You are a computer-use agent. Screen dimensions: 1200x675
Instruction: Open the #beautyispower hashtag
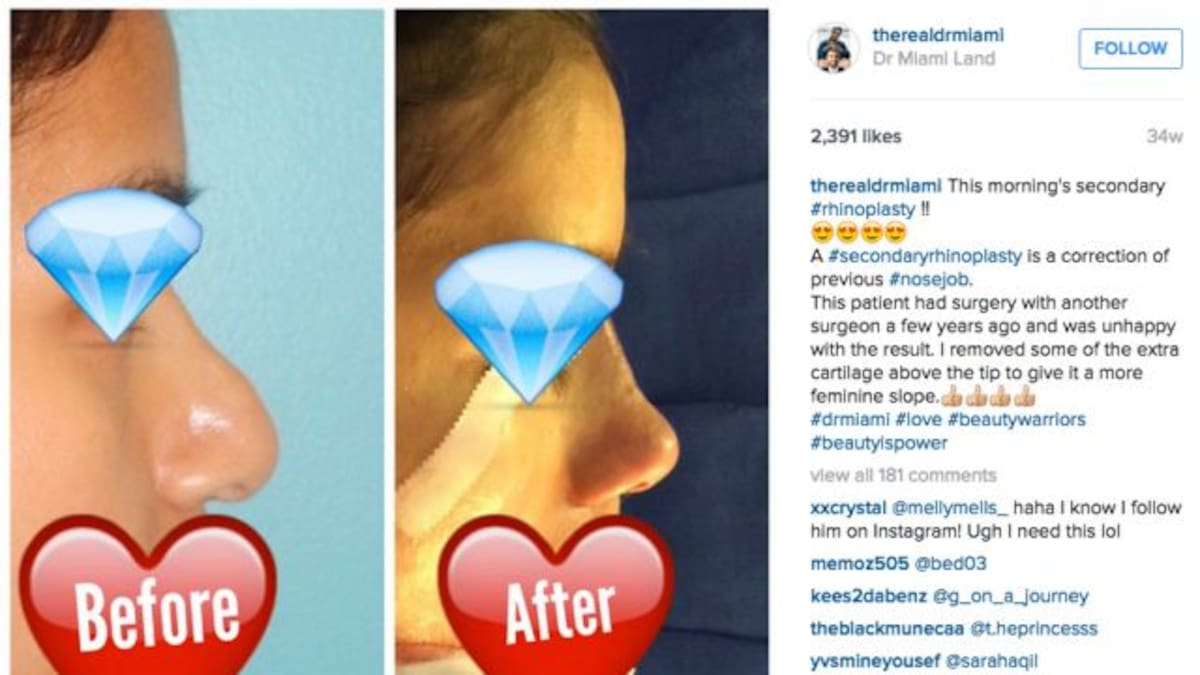pos(879,443)
